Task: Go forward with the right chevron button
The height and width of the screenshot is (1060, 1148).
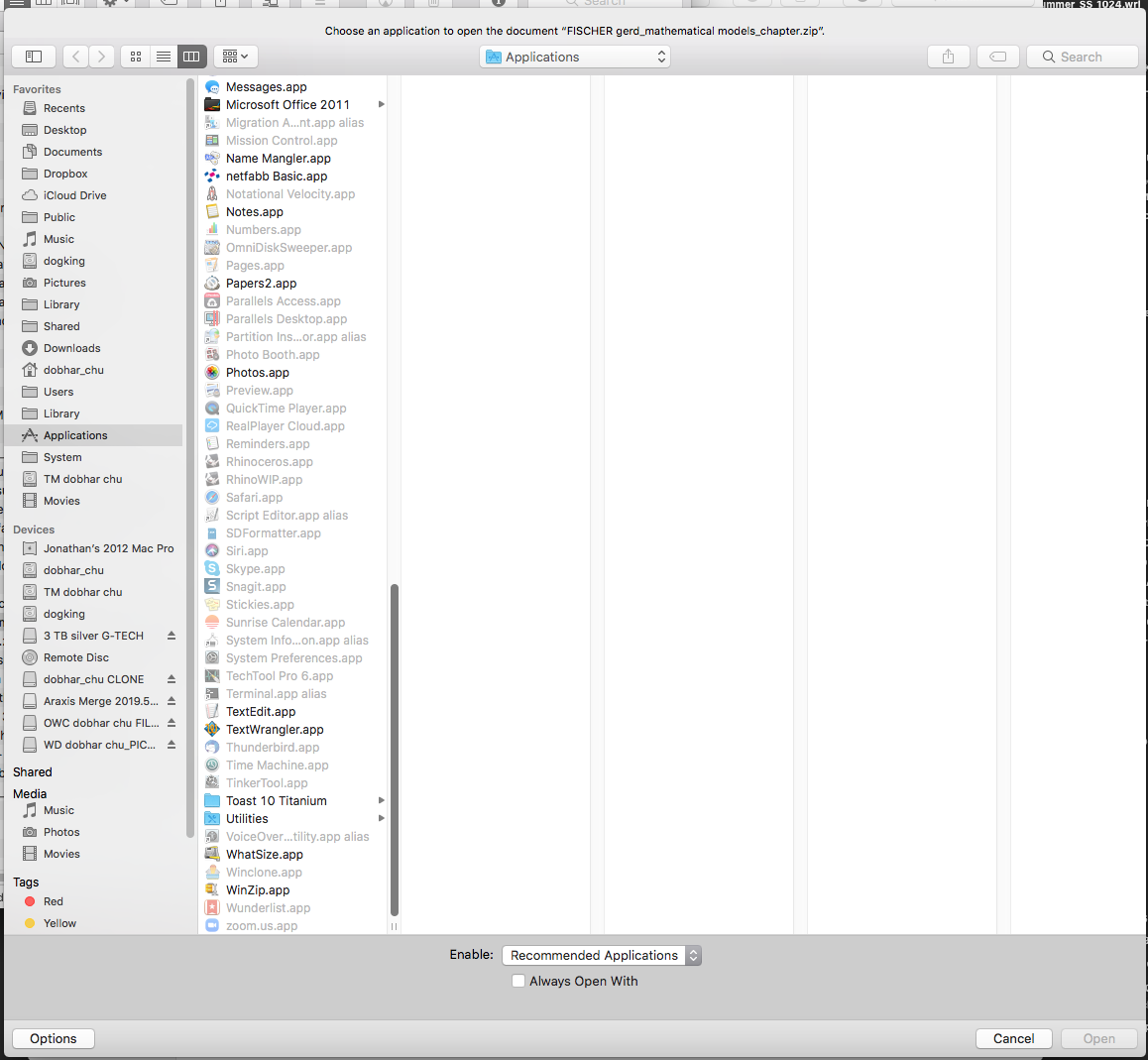Action: point(102,57)
